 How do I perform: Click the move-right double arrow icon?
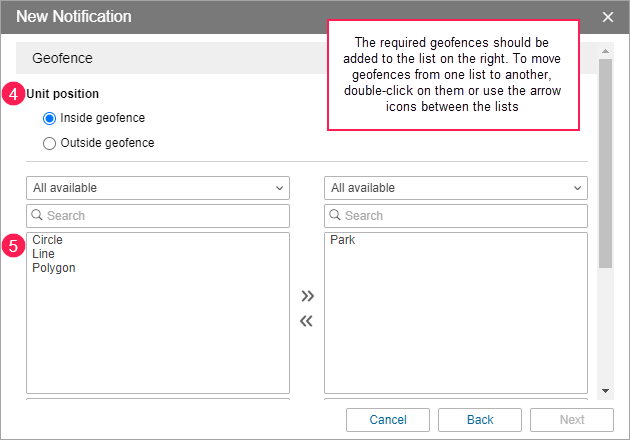point(307,296)
